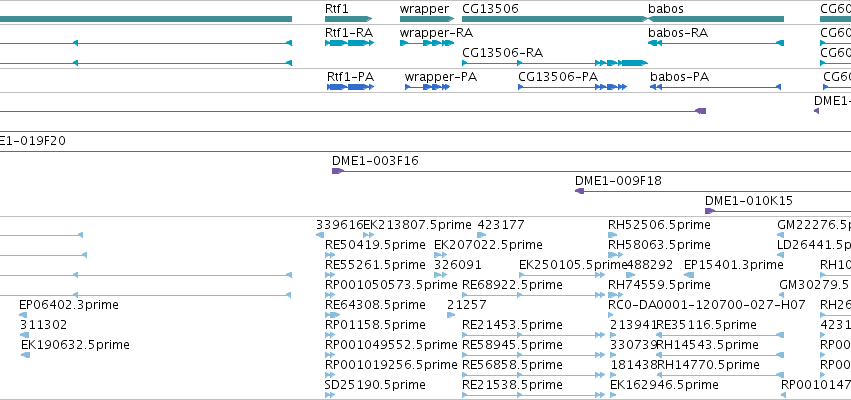Viewport: 851px width, 400px height.
Task: Click EST RP001049552.5prime
Action: 391,345
